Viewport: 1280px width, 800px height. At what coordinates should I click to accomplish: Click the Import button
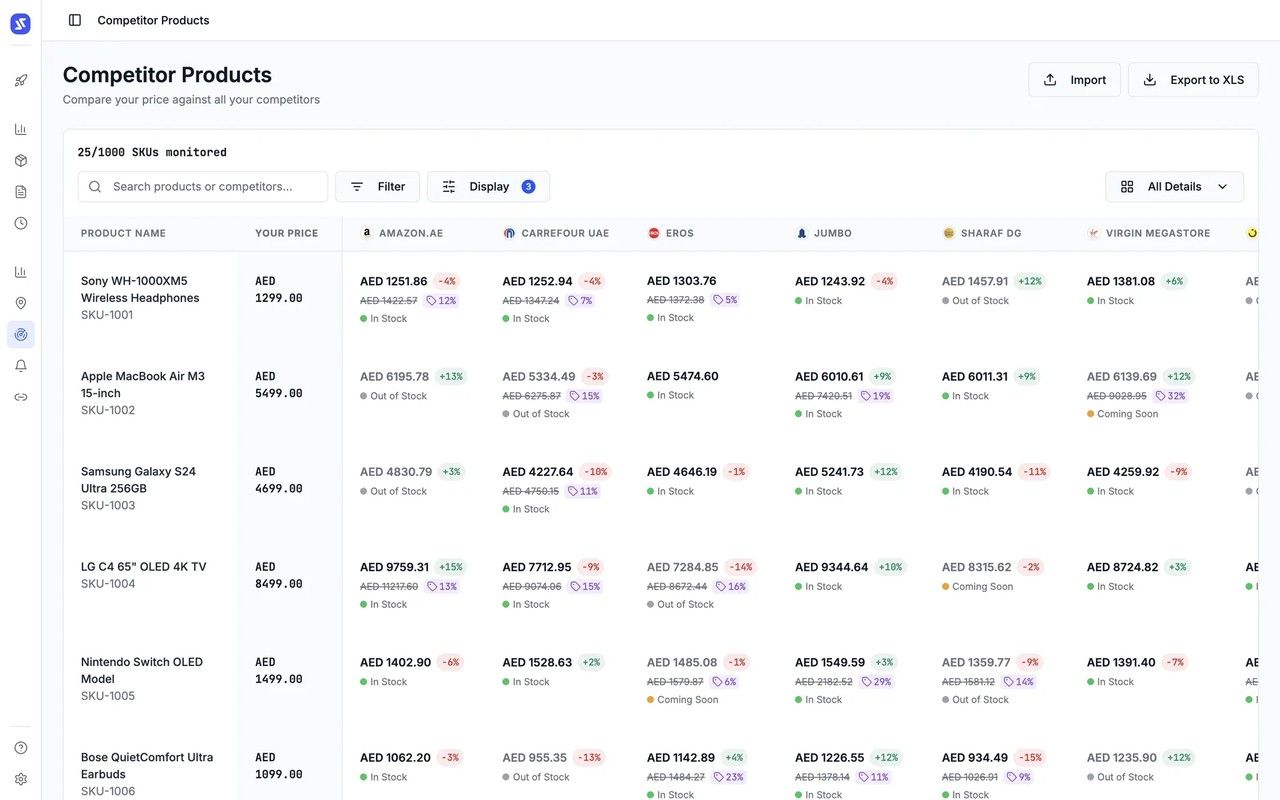coord(1074,80)
